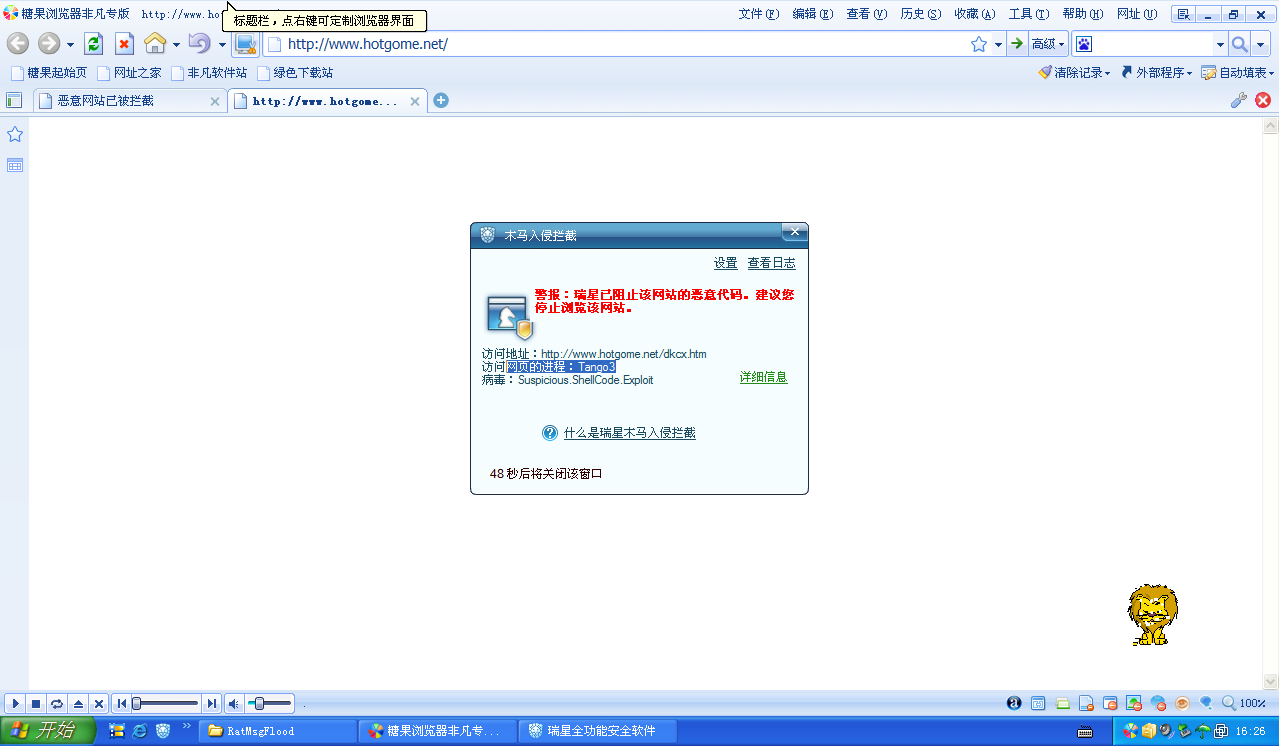Image resolution: width=1279 pixels, height=746 pixels.
Task: Open the 非凡软件站 bookmark
Action: 209,73
